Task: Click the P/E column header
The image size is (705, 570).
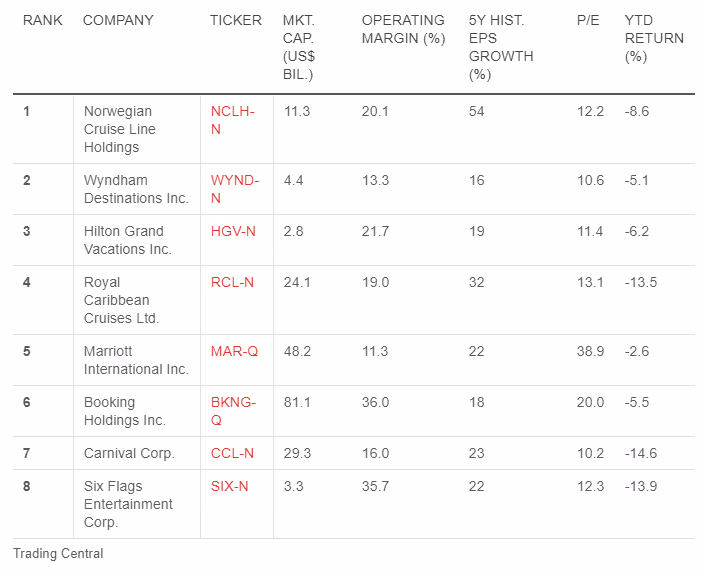Action: coord(588,20)
